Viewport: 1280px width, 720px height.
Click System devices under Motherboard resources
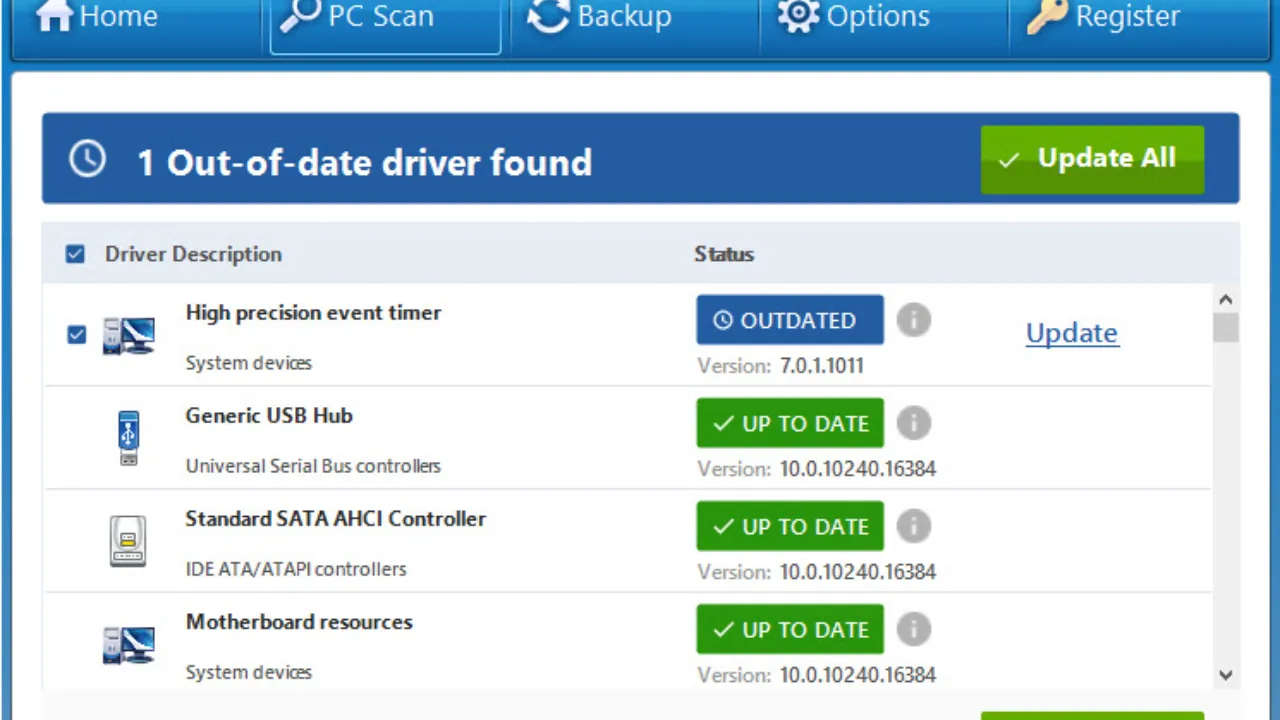click(249, 672)
